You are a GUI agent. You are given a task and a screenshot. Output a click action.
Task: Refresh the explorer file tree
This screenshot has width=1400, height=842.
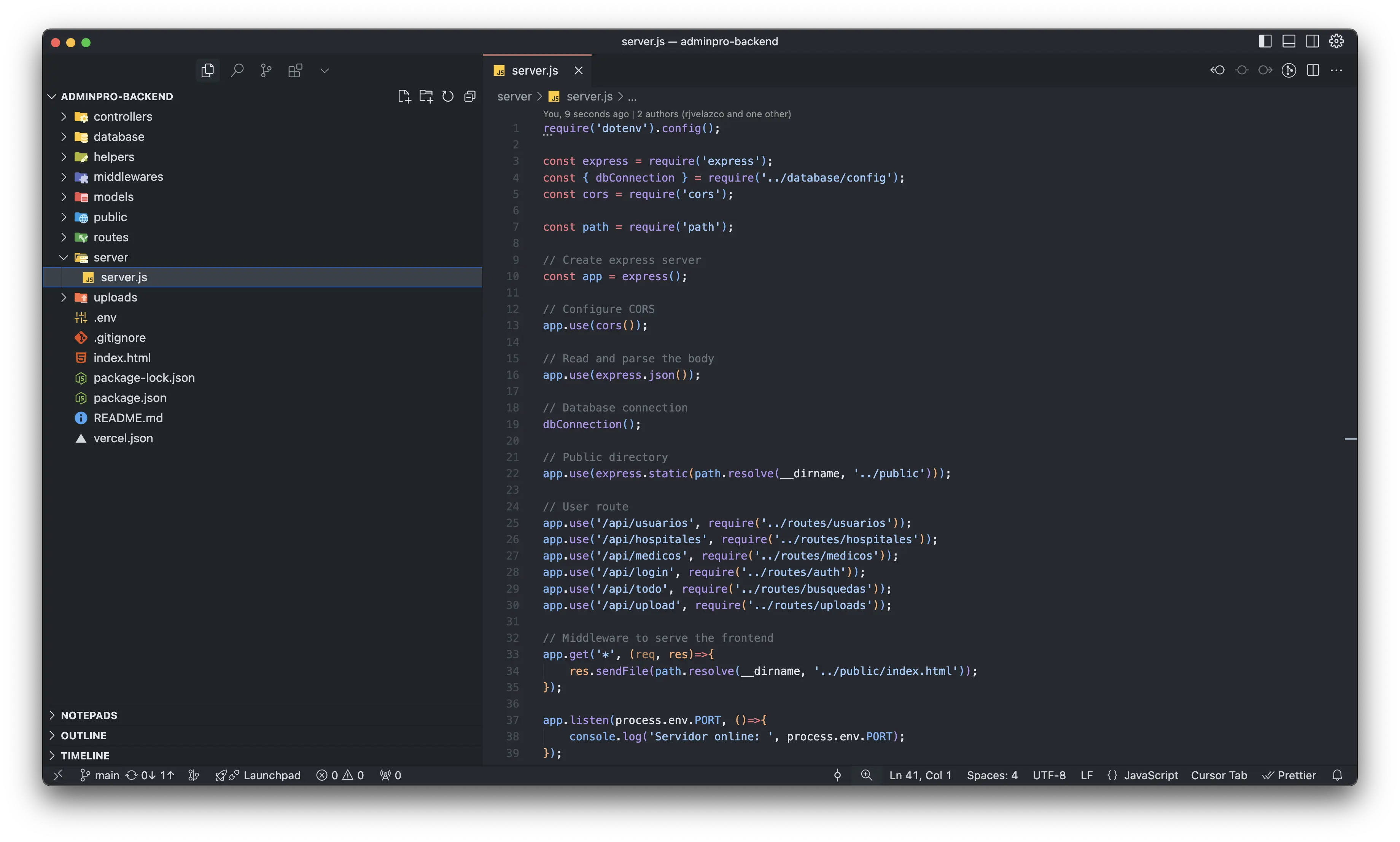[448, 96]
